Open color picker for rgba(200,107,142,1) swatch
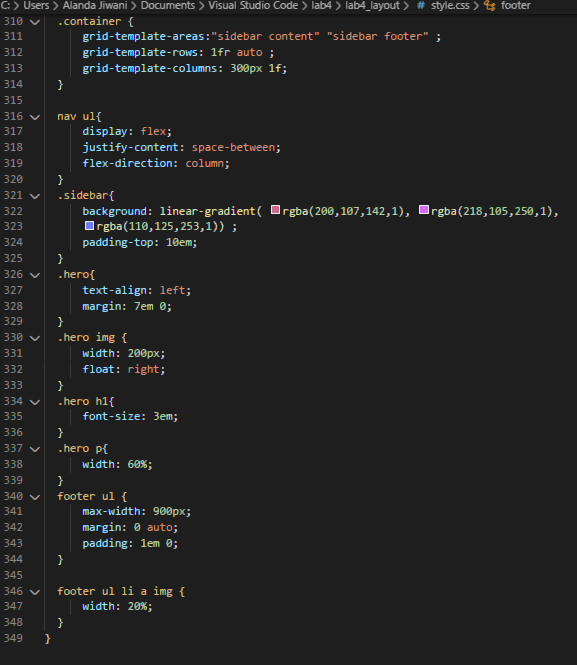 (x=275, y=210)
